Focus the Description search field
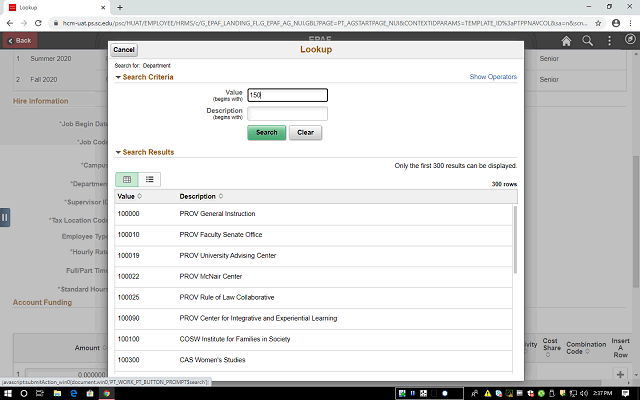The width and height of the screenshot is (640, 400). [x=287, y=113]
